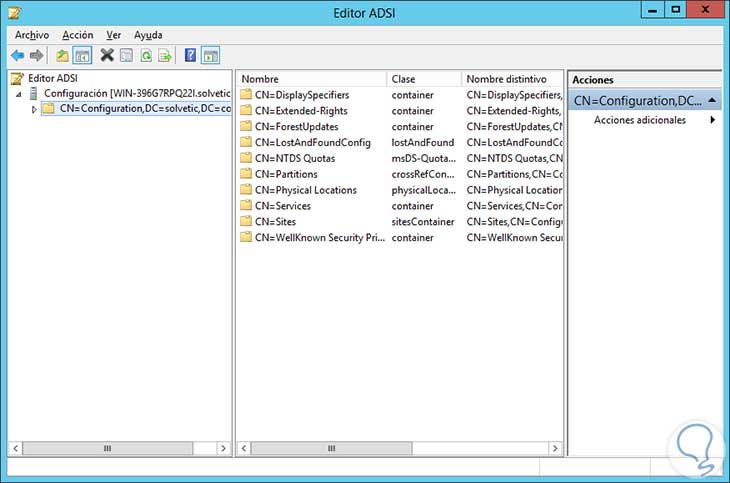Screen dimensions: 730x483
Task: Click folder icon of CN=Configuration tree node
Action: pos(48,109)
